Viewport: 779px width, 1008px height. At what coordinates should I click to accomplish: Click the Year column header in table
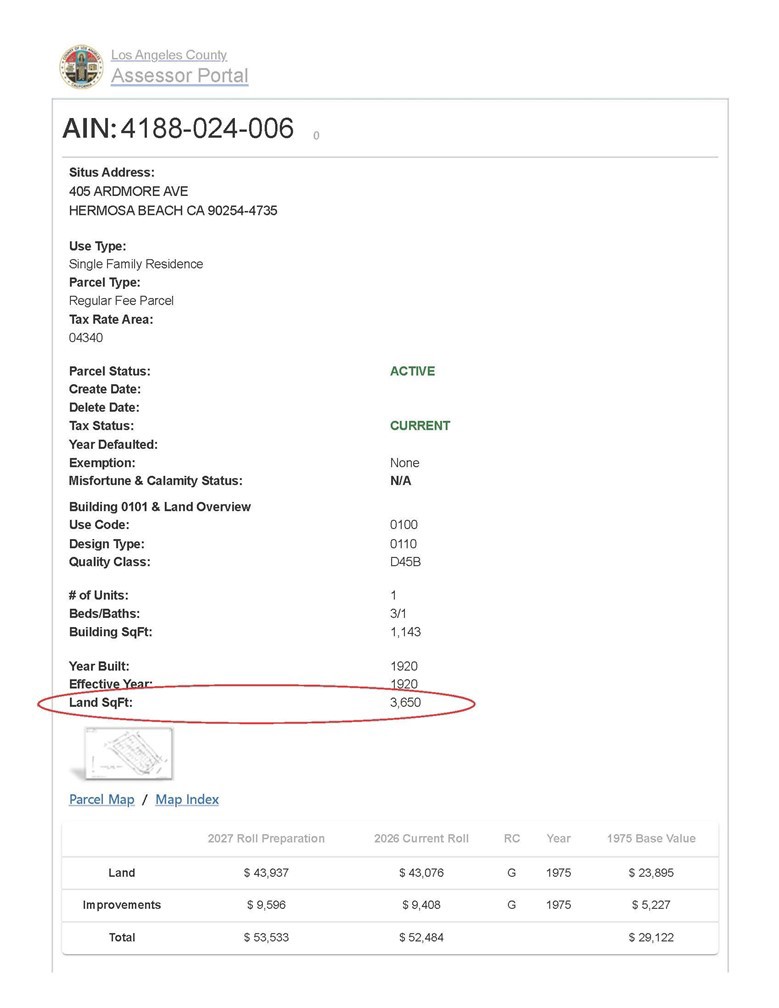pos(559,838)
